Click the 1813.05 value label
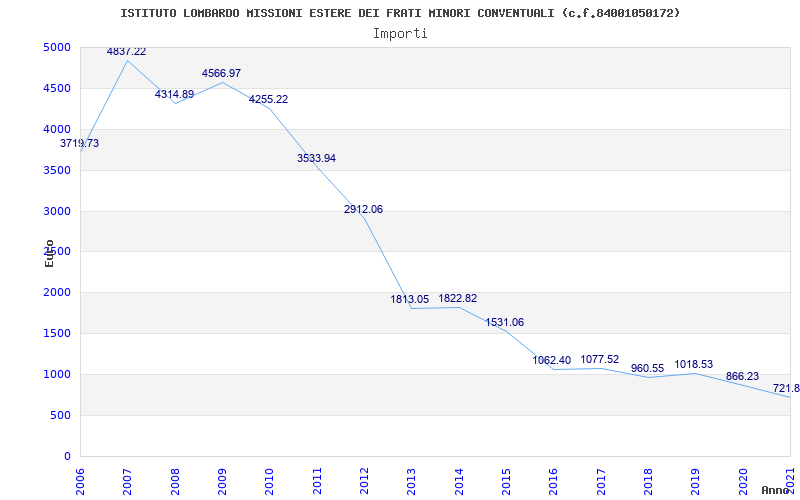Screen dimensions: 800x500 410,299
